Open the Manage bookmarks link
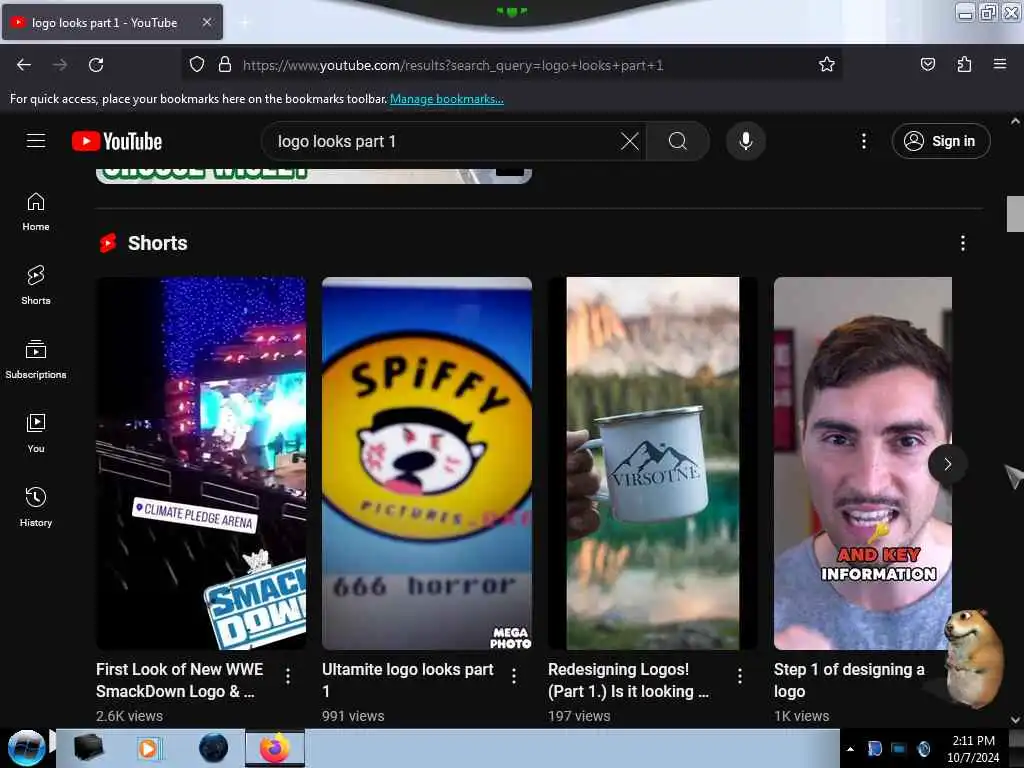This screenshot has width=1024, height=768. tap(447, 99)
